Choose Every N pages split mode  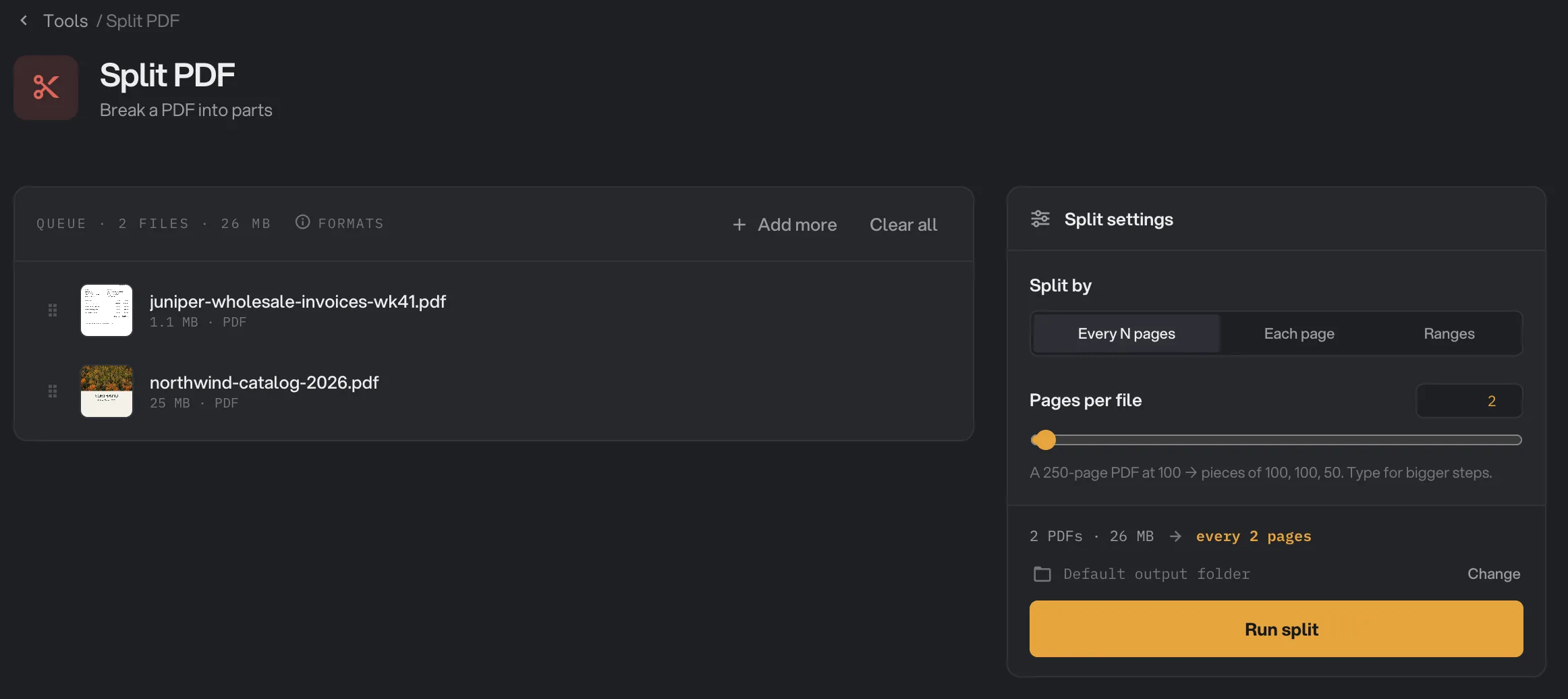coord(1126,333)
